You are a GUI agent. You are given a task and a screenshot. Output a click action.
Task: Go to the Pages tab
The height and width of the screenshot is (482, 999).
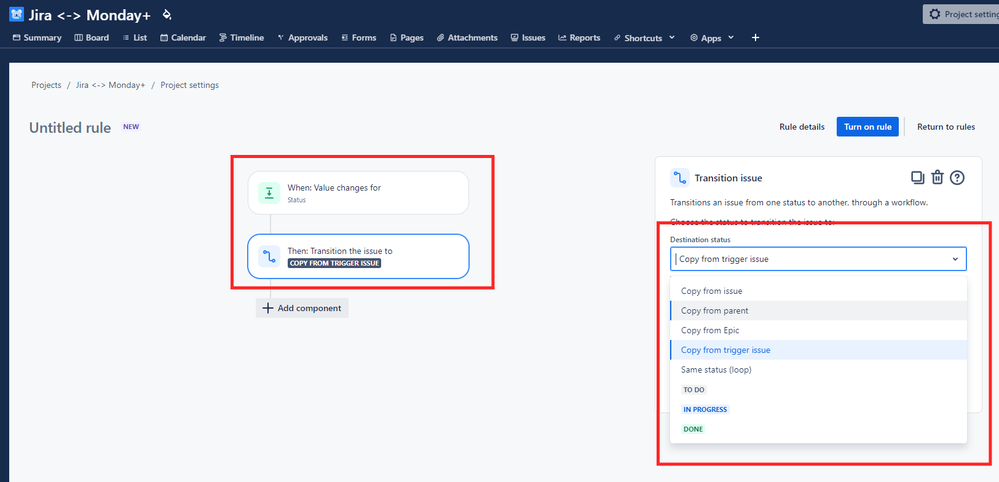tap(406, 38)
